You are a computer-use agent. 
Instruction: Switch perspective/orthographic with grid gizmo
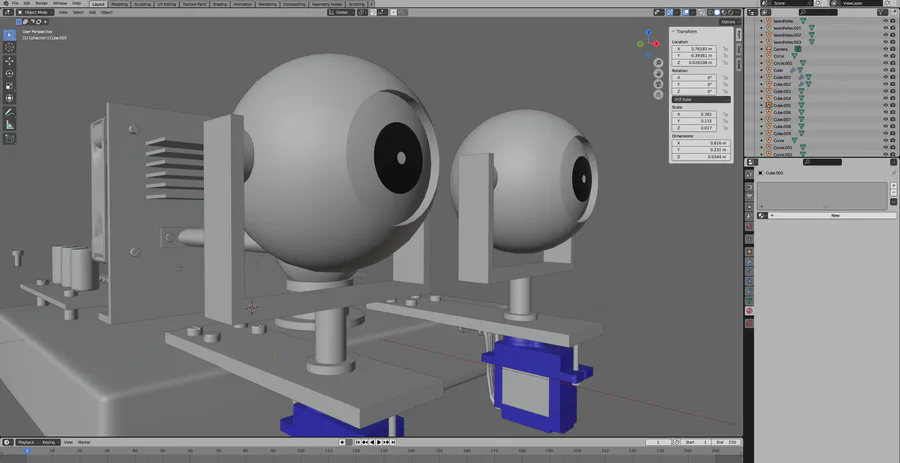click(658, 95)
